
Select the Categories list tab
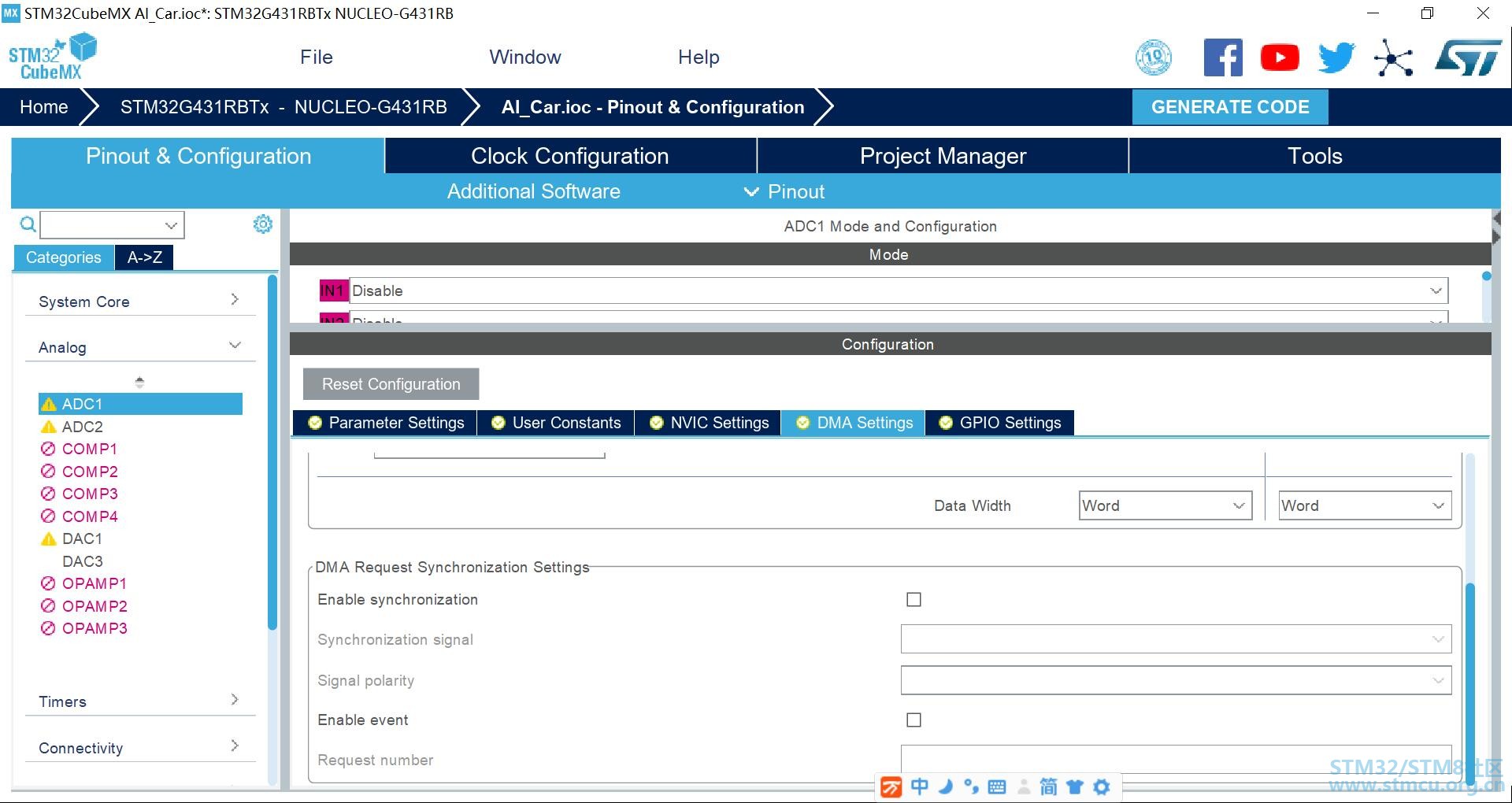(64, 257)
